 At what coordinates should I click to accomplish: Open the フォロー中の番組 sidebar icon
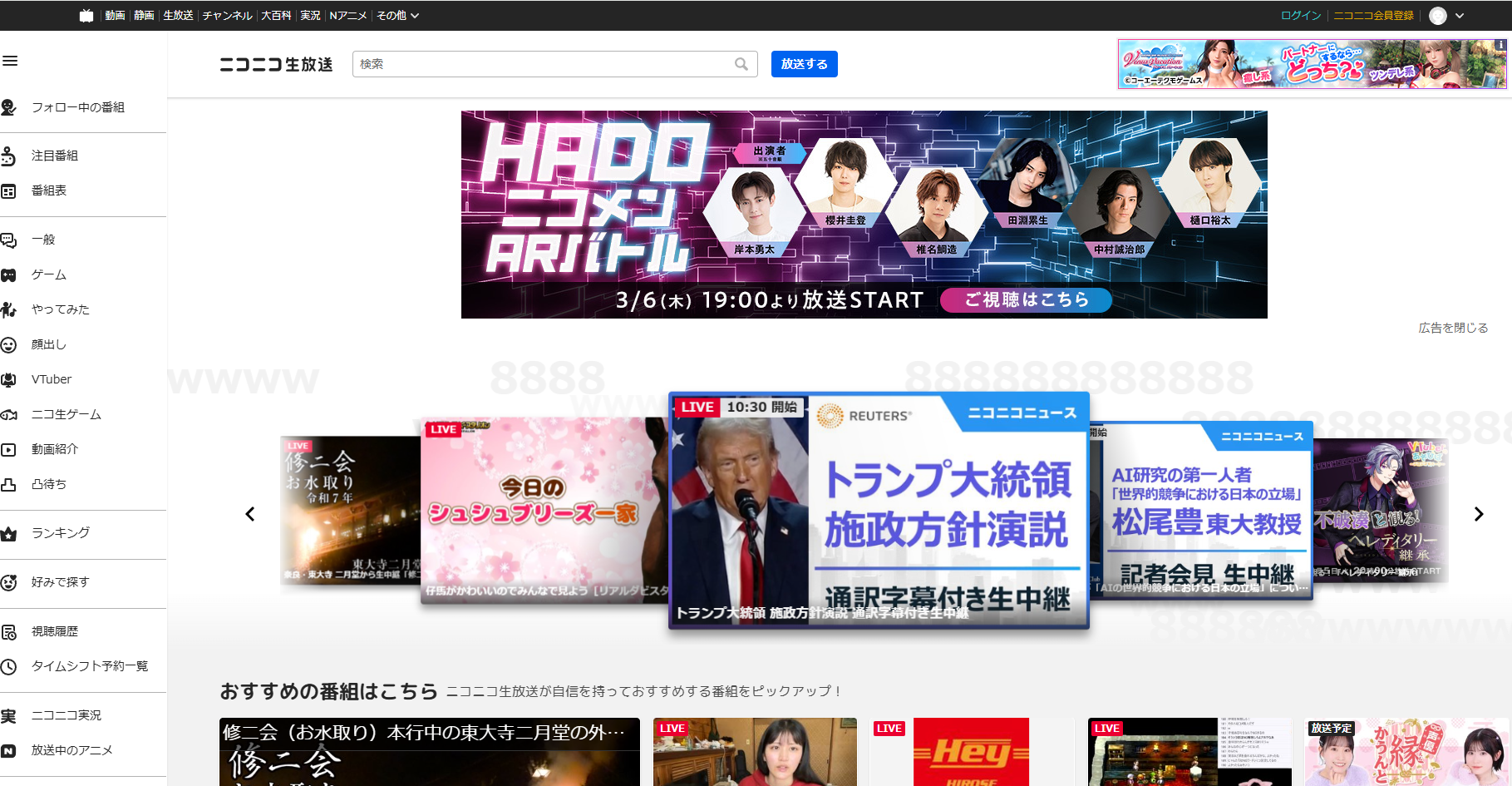(10, 107)
